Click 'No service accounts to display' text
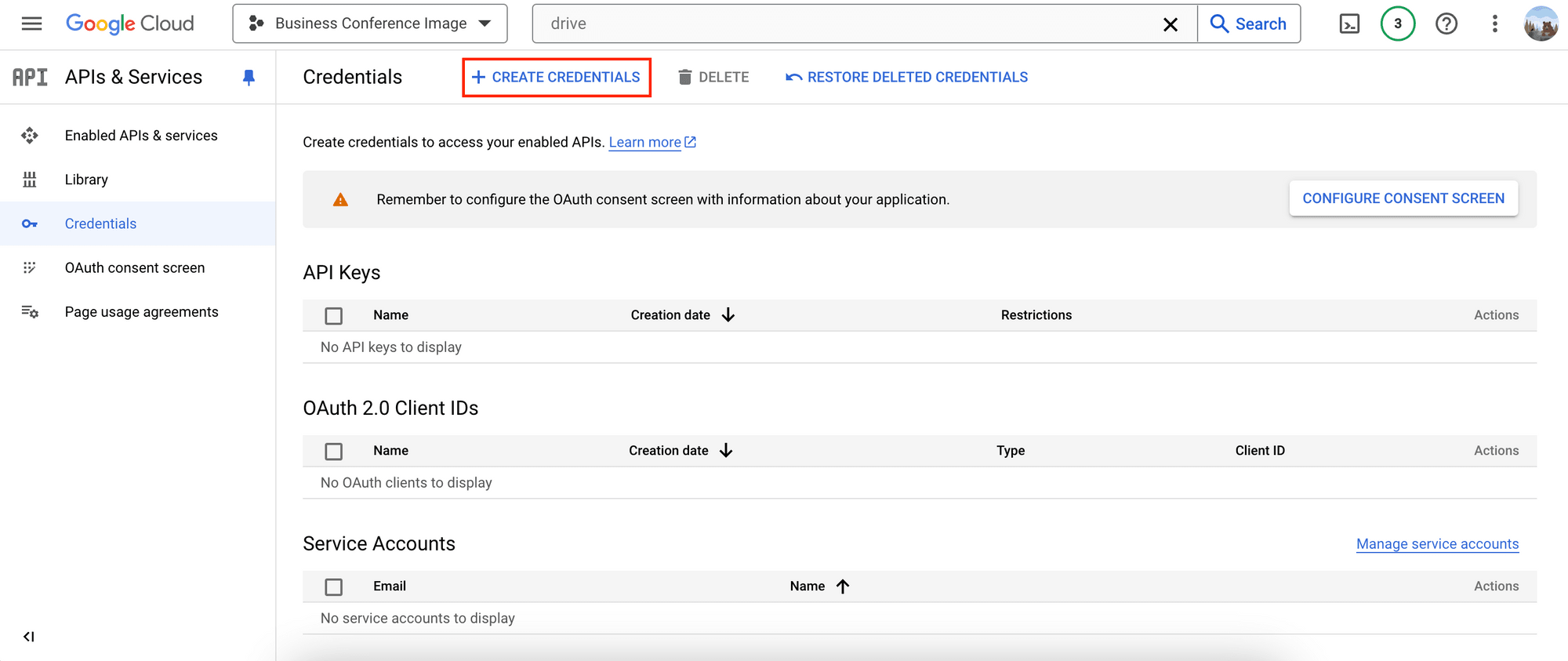The height and width of the screenshot is (661, 1568). [418, 618]
